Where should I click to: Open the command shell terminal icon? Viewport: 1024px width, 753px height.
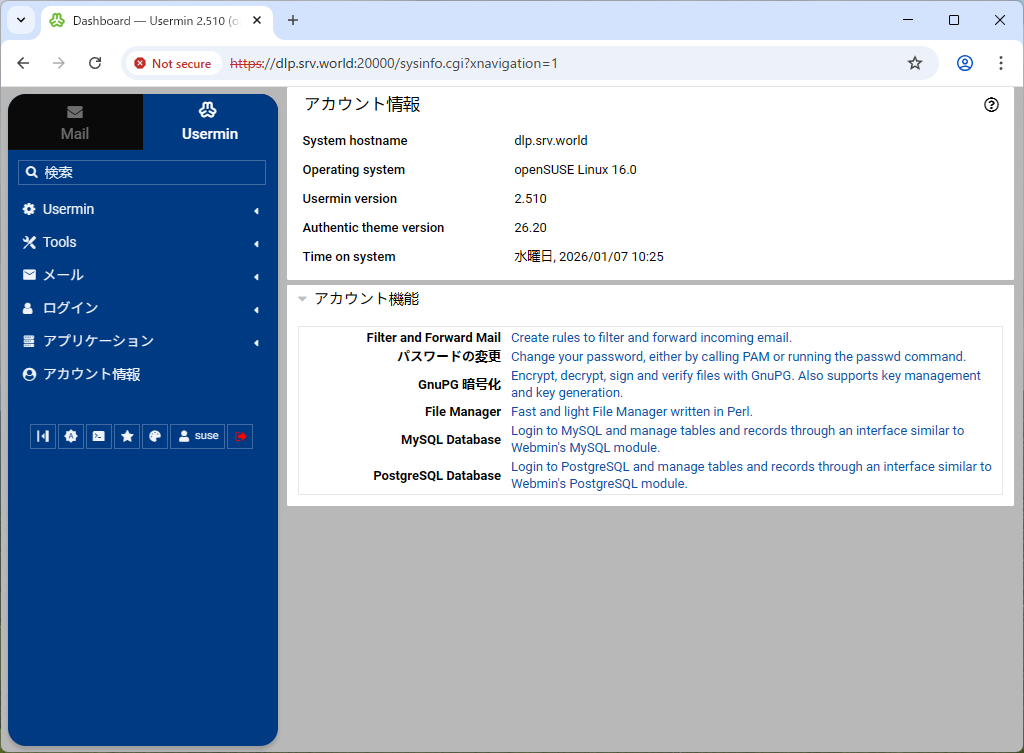tap(99, 436)
